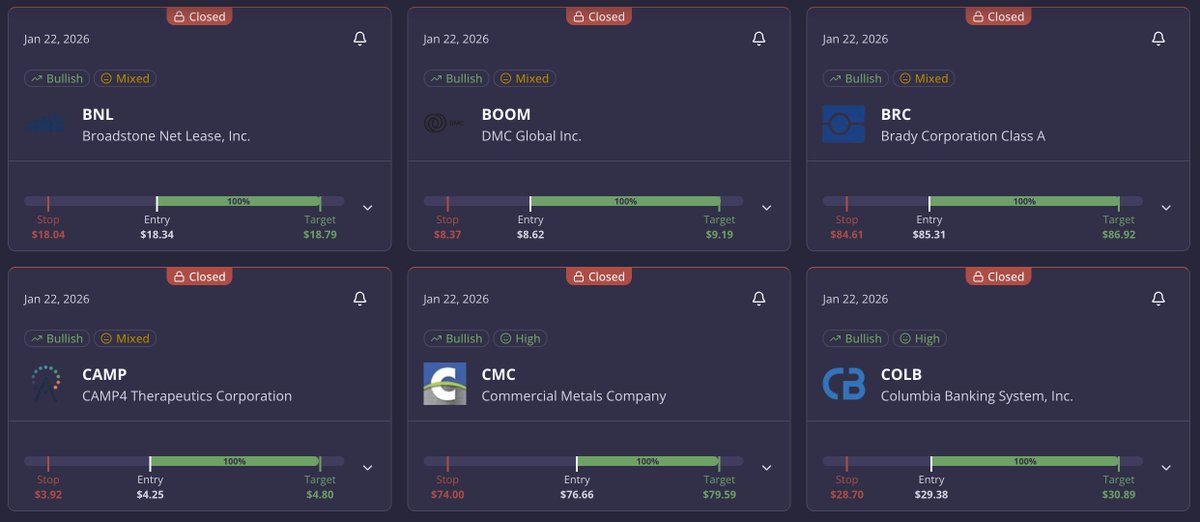
Task: Click 'DMC Global Inc.' company name
Action: (531, 136)
